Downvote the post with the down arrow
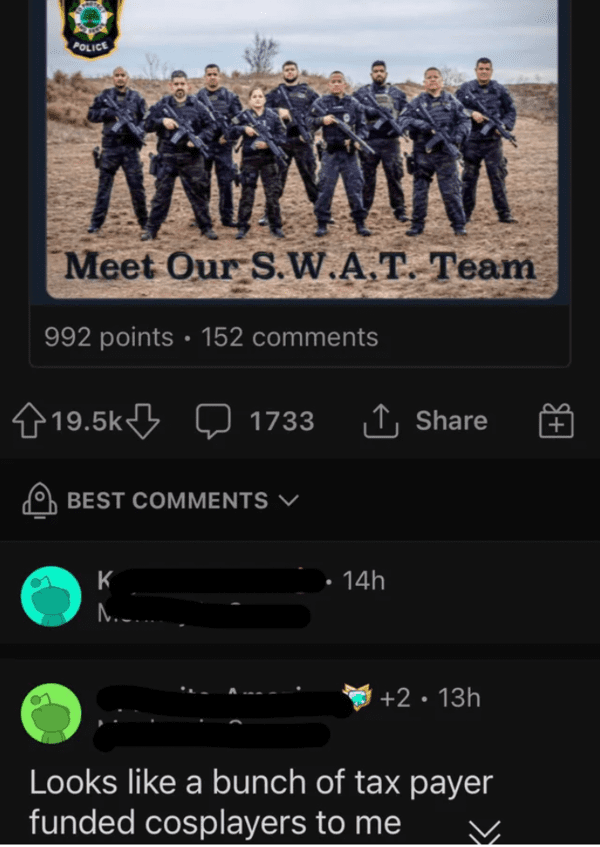 coord(143,421)
